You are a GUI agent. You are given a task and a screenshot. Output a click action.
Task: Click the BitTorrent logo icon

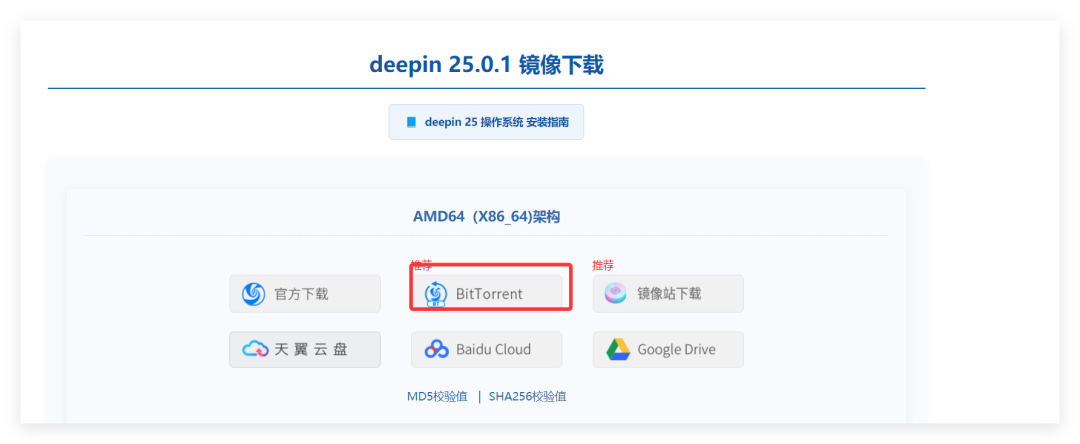tap(436, 294)
